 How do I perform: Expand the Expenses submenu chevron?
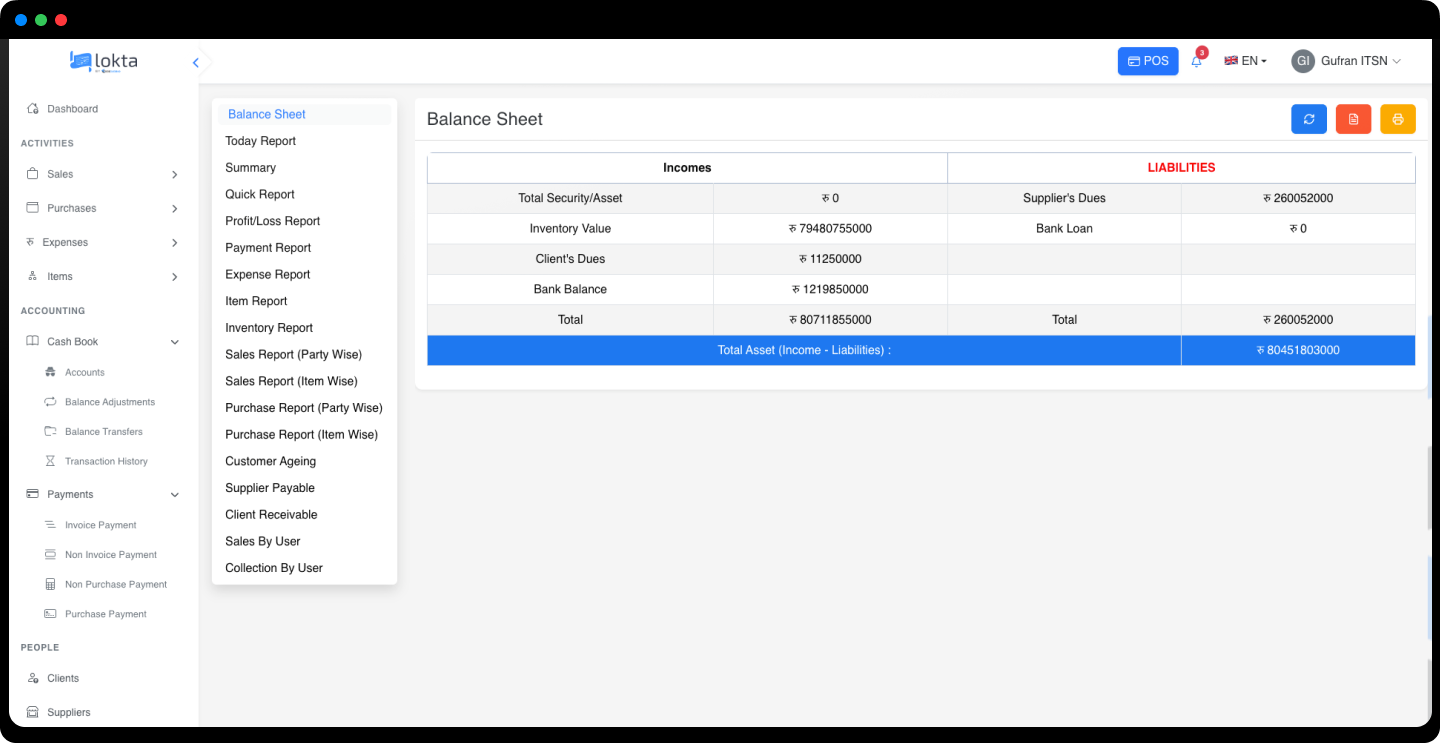click(x=175, y=243)
